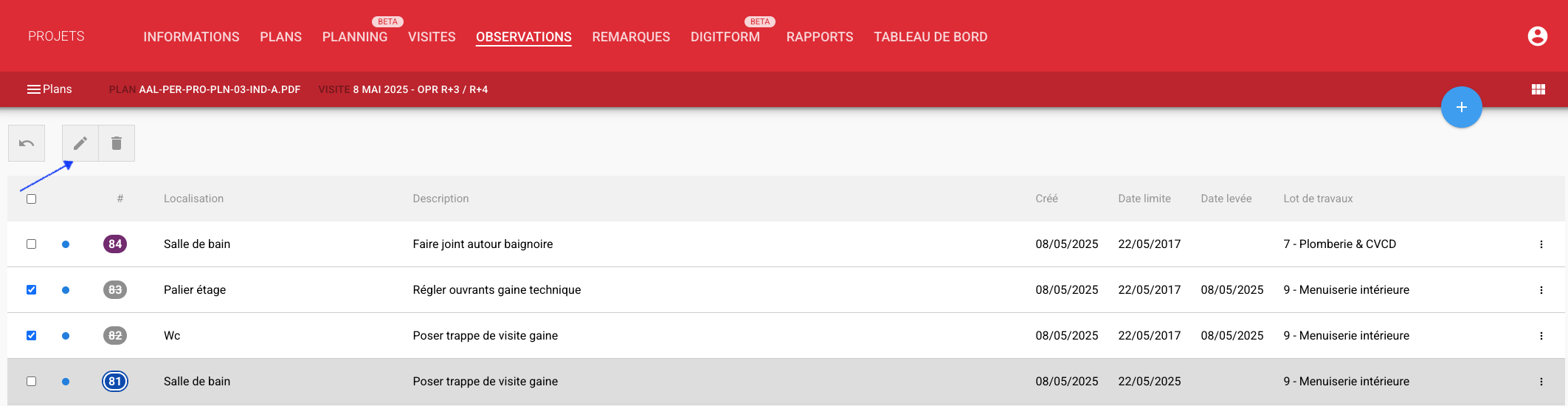Click the blue plus add button
1568x406 pixels.
(x=1461, y=107)
